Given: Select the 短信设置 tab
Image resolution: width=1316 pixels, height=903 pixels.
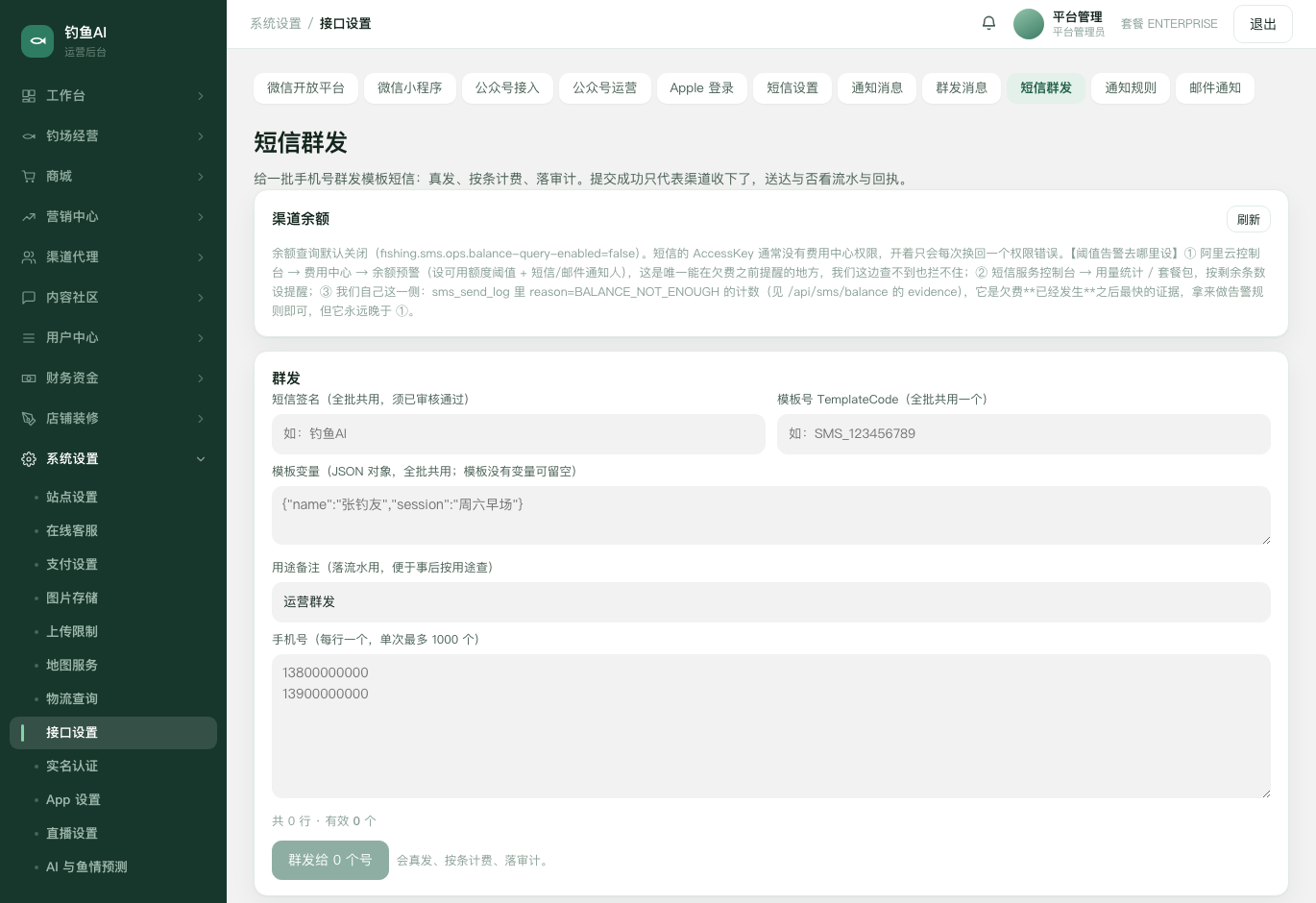Looking at the screenshot, I should (x=792, y=88).
